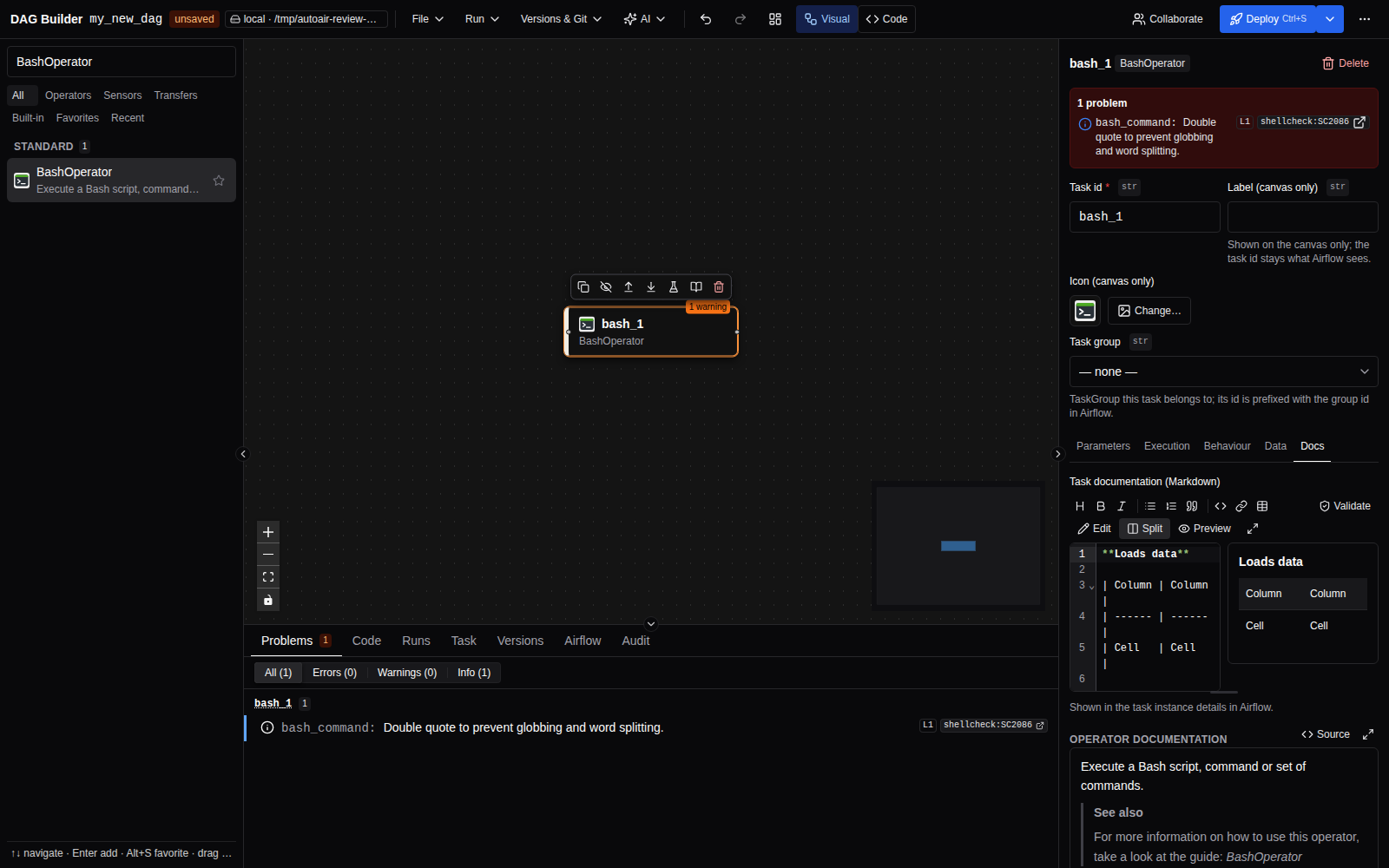The width and height of the screenshot is (1389, 868).
Task: Validate the task documentation
Action: [x=1345, y=506]
